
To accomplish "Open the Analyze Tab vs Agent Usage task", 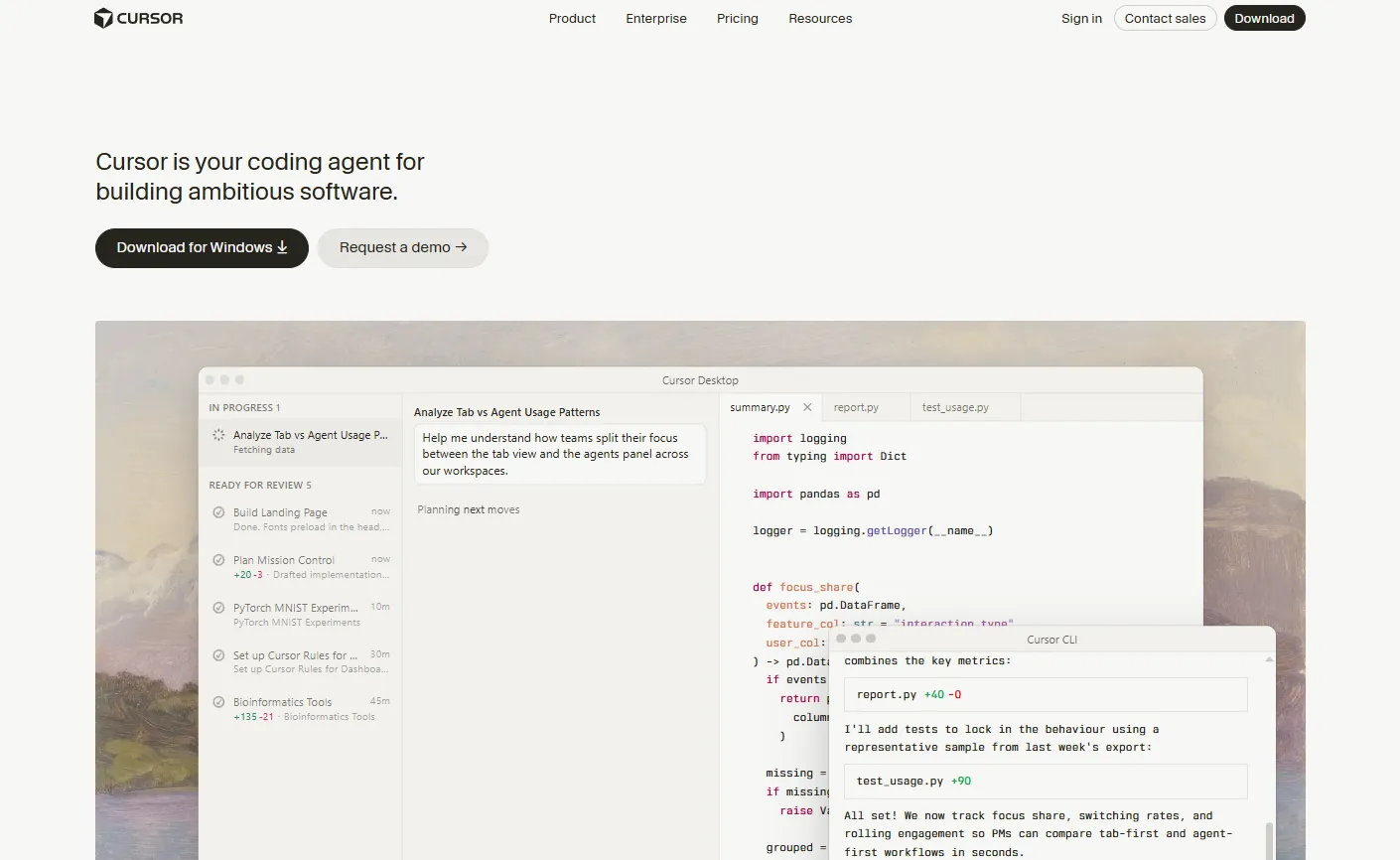I will (x=300, y=442).
